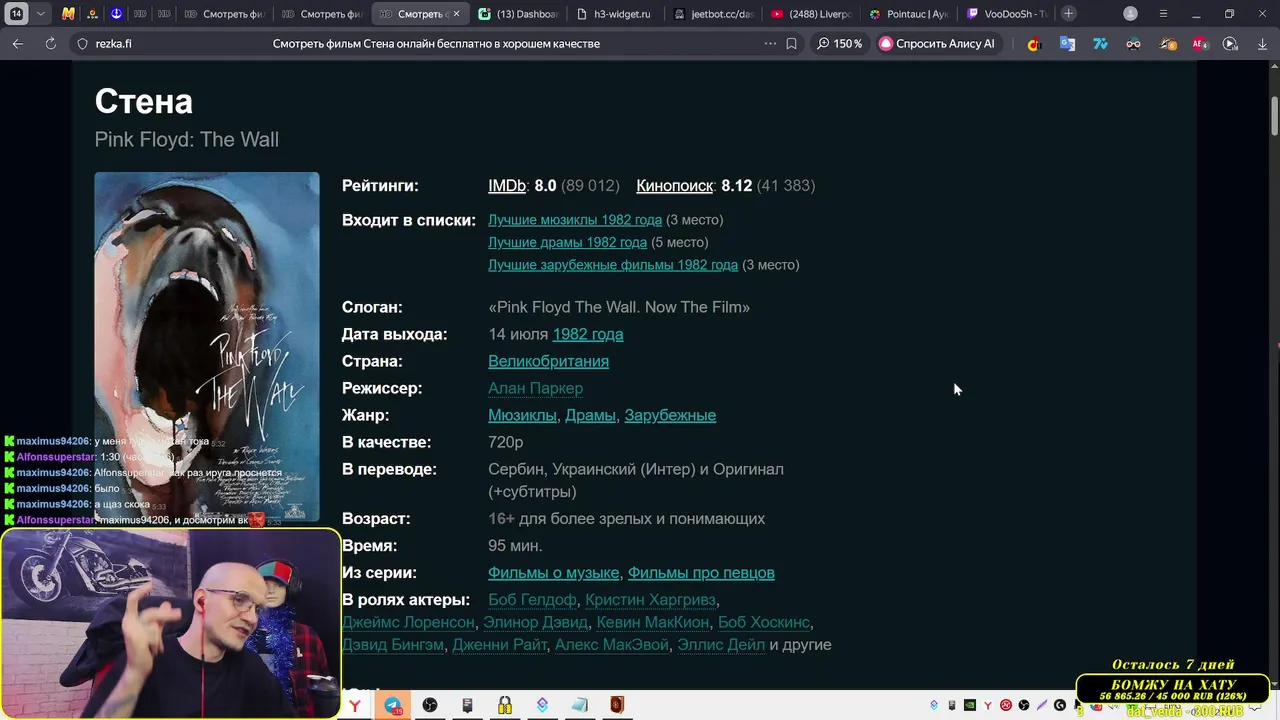Click the browser profile avatar icon
The image size is (1280, 720).
click(x=1130, y=14)
